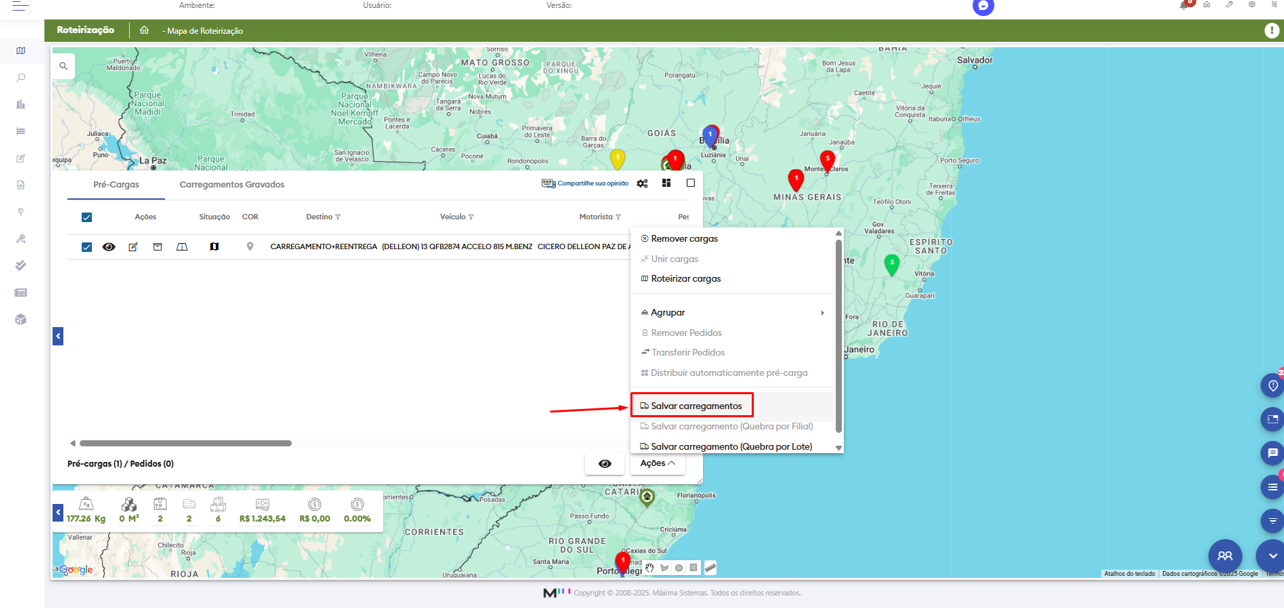Click the eye button beside Ações
Image resolution: width=1284 pixels, height=608 pixels.
[604, 464]
